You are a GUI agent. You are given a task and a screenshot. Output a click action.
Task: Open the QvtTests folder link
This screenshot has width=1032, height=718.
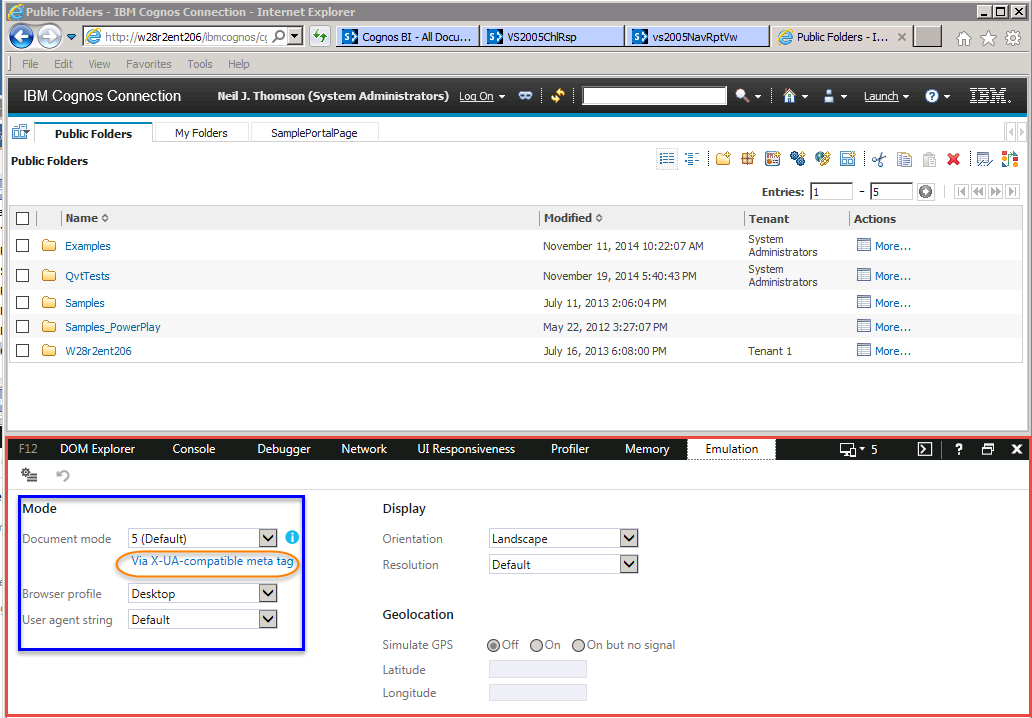pyautogui.click(x=87, y=276)
